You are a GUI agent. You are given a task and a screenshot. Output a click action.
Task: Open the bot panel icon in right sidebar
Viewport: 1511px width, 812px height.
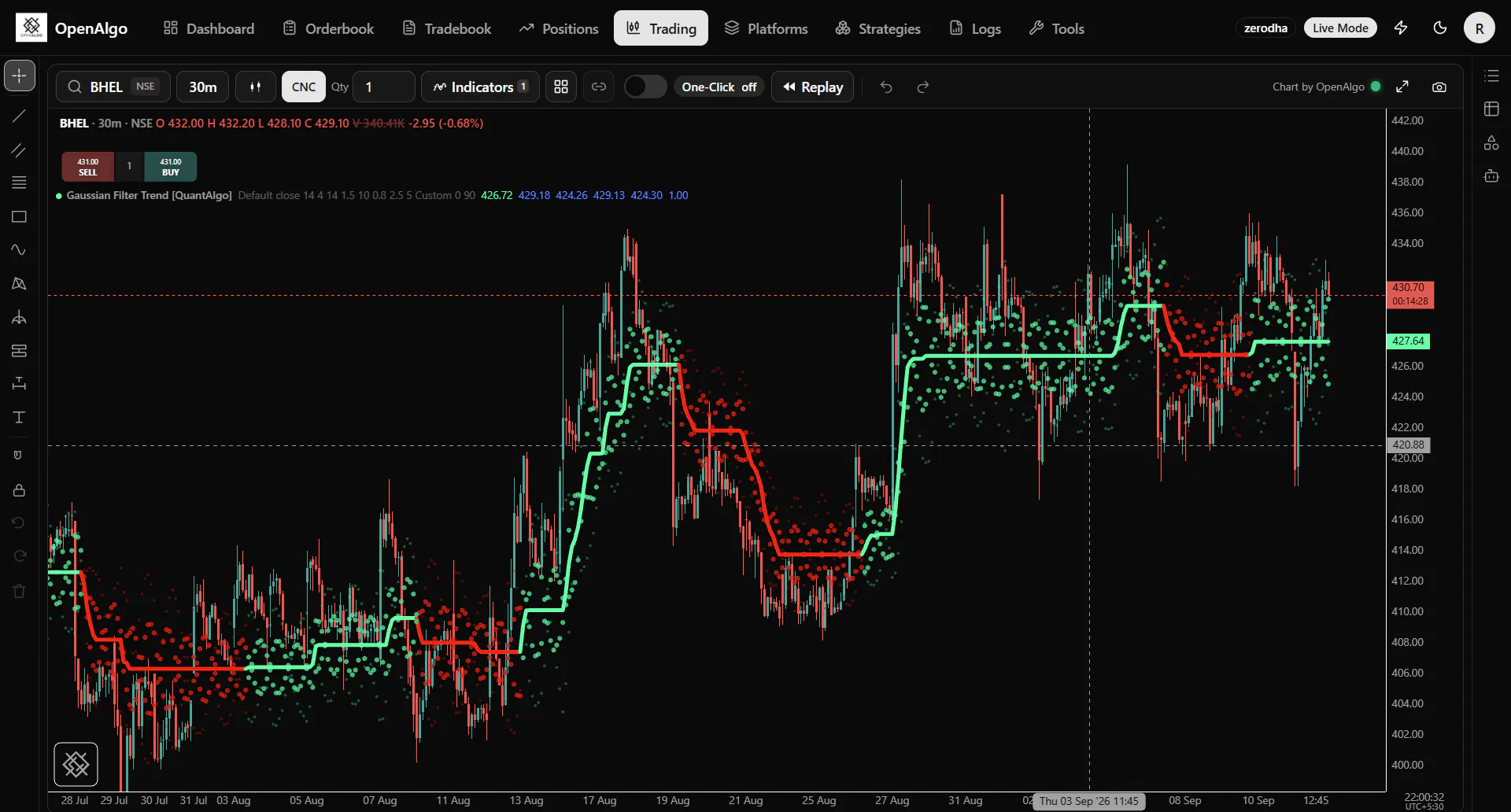[1491, 175]
